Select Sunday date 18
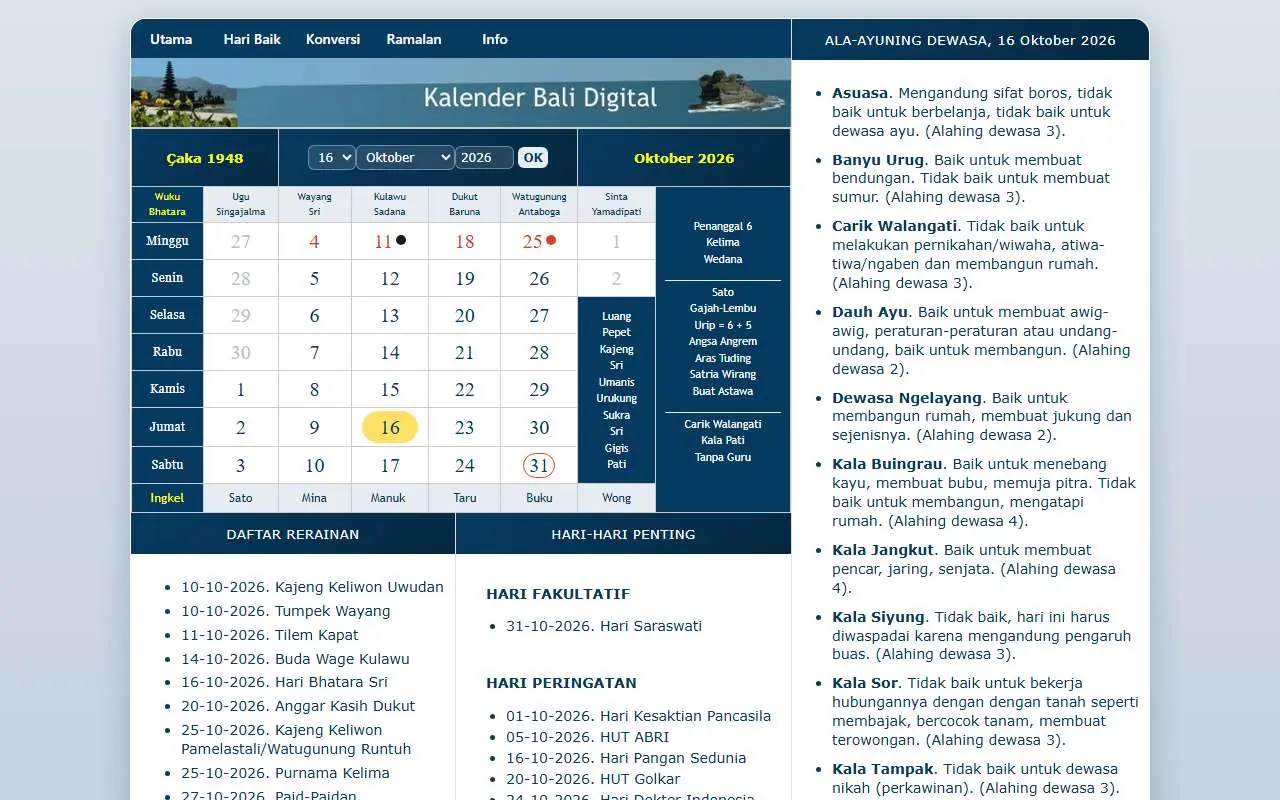This screenshot has height=800, width=1280. click(465, 241)
